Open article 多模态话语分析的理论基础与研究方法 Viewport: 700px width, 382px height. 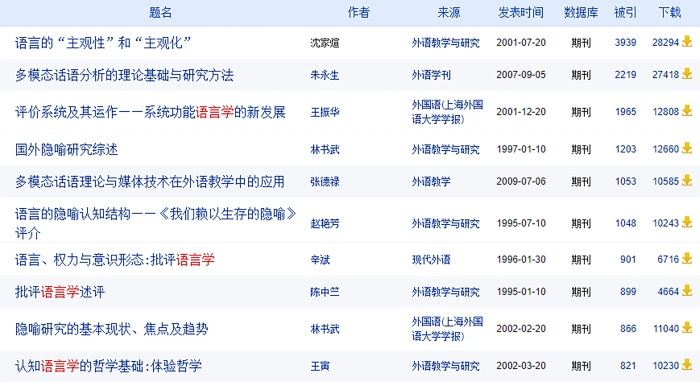tap(124, 75)
